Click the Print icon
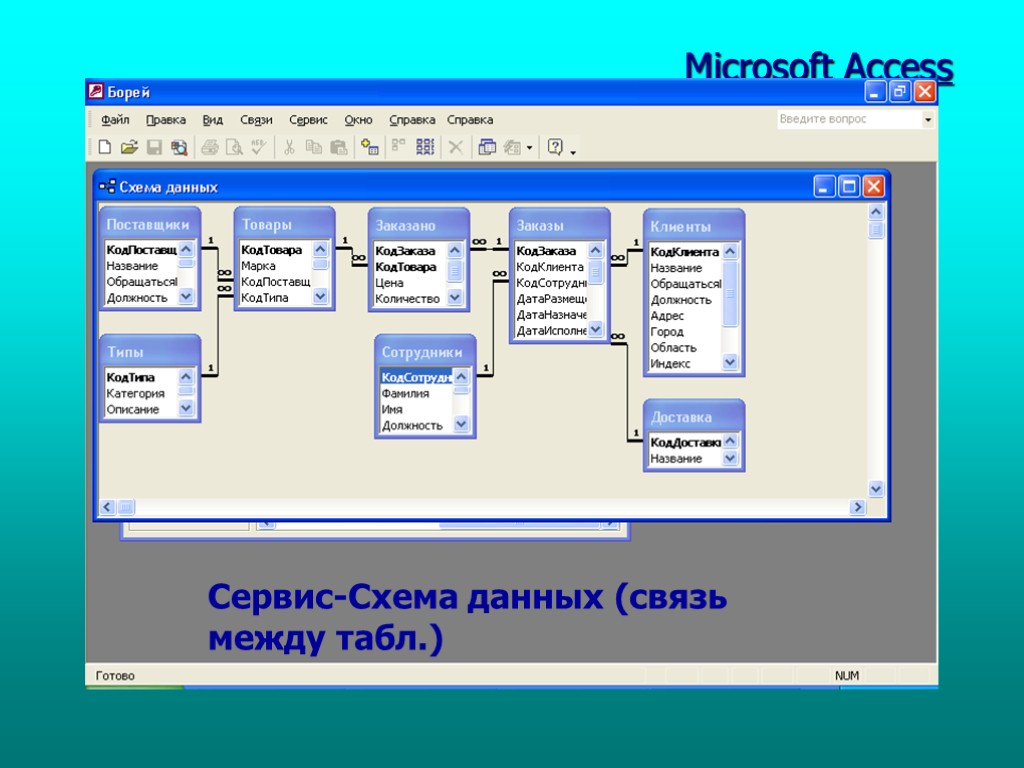The image size is (1024, 768). 210,148
